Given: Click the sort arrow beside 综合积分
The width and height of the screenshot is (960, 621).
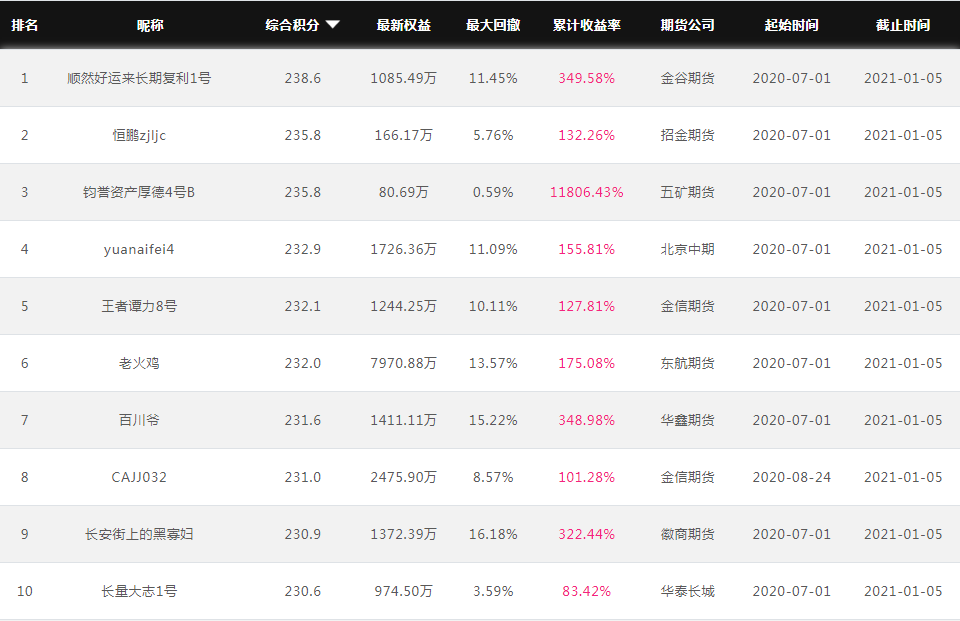Looking at the screenshot, I should click(332, 25).
